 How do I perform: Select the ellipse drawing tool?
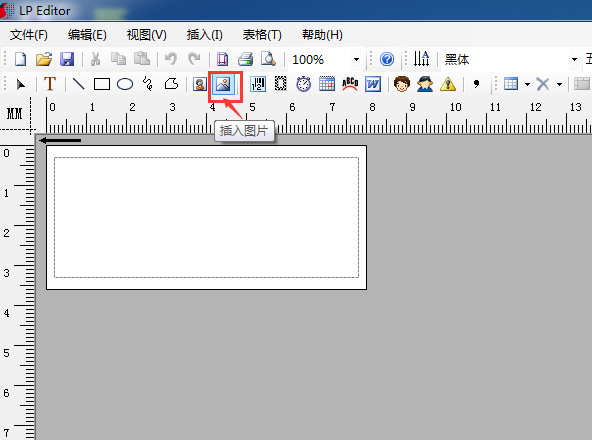125,84
